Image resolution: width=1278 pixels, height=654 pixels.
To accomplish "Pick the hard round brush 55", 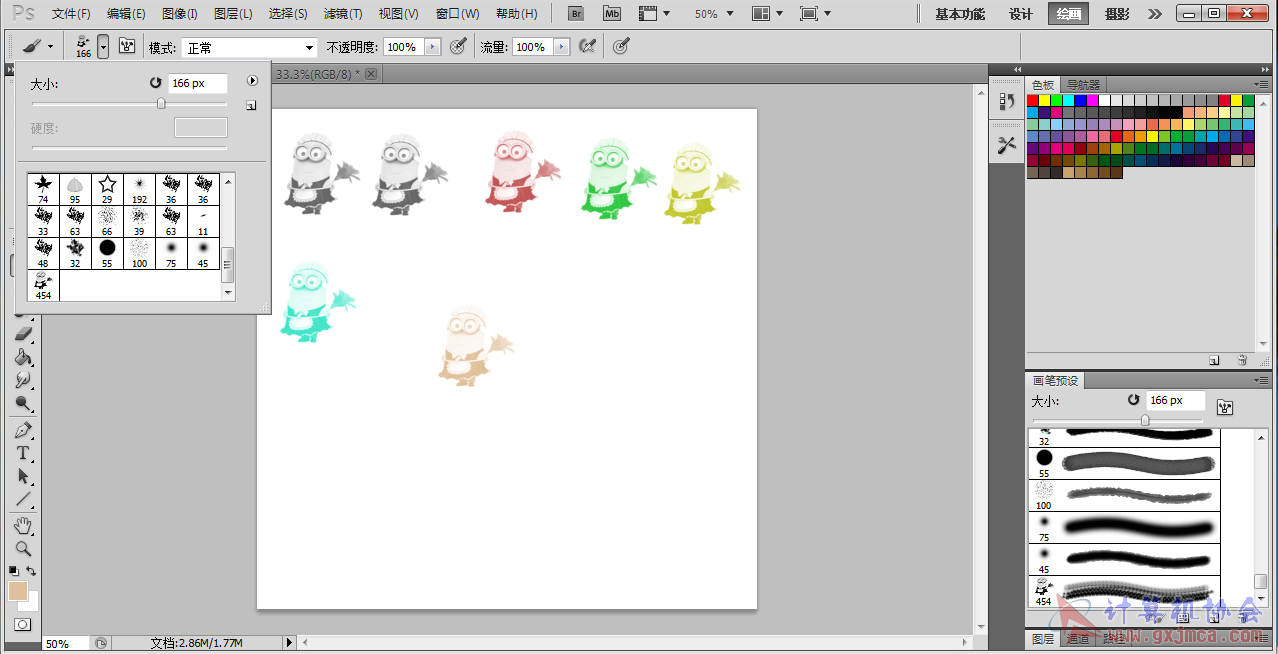I will pyautogui.click(x=107, y=253).
